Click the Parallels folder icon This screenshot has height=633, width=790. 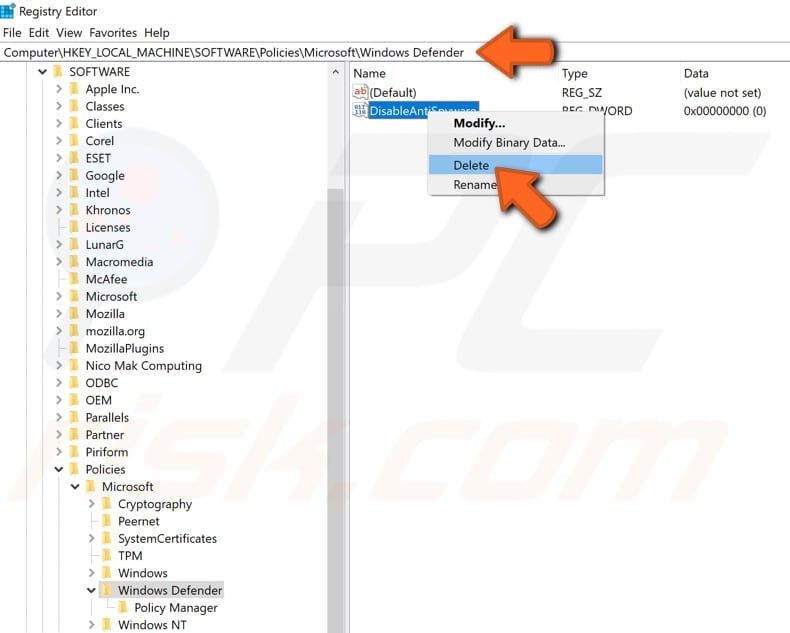[x=74, y=417]
